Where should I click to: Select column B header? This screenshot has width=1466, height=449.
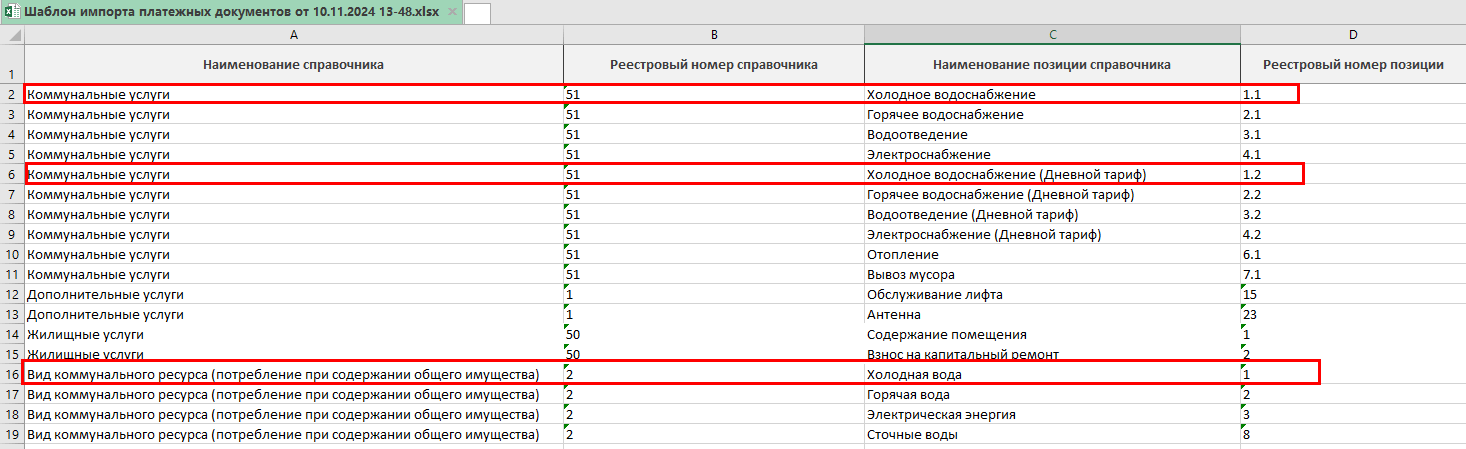point(713,35)
